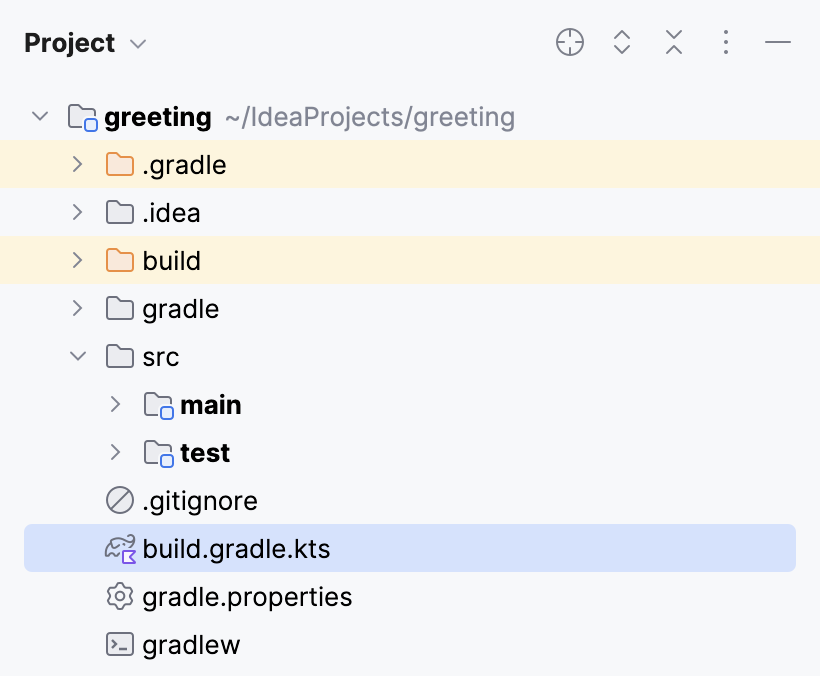Hide the Project tool window

point(777,42)
